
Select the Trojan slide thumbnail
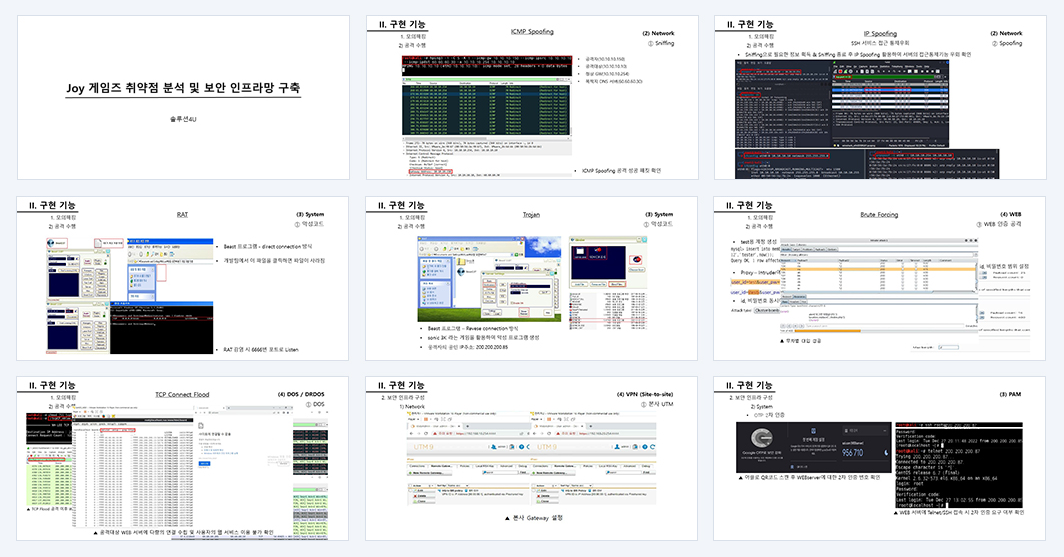pyautogui.click(x=532, y=278)
